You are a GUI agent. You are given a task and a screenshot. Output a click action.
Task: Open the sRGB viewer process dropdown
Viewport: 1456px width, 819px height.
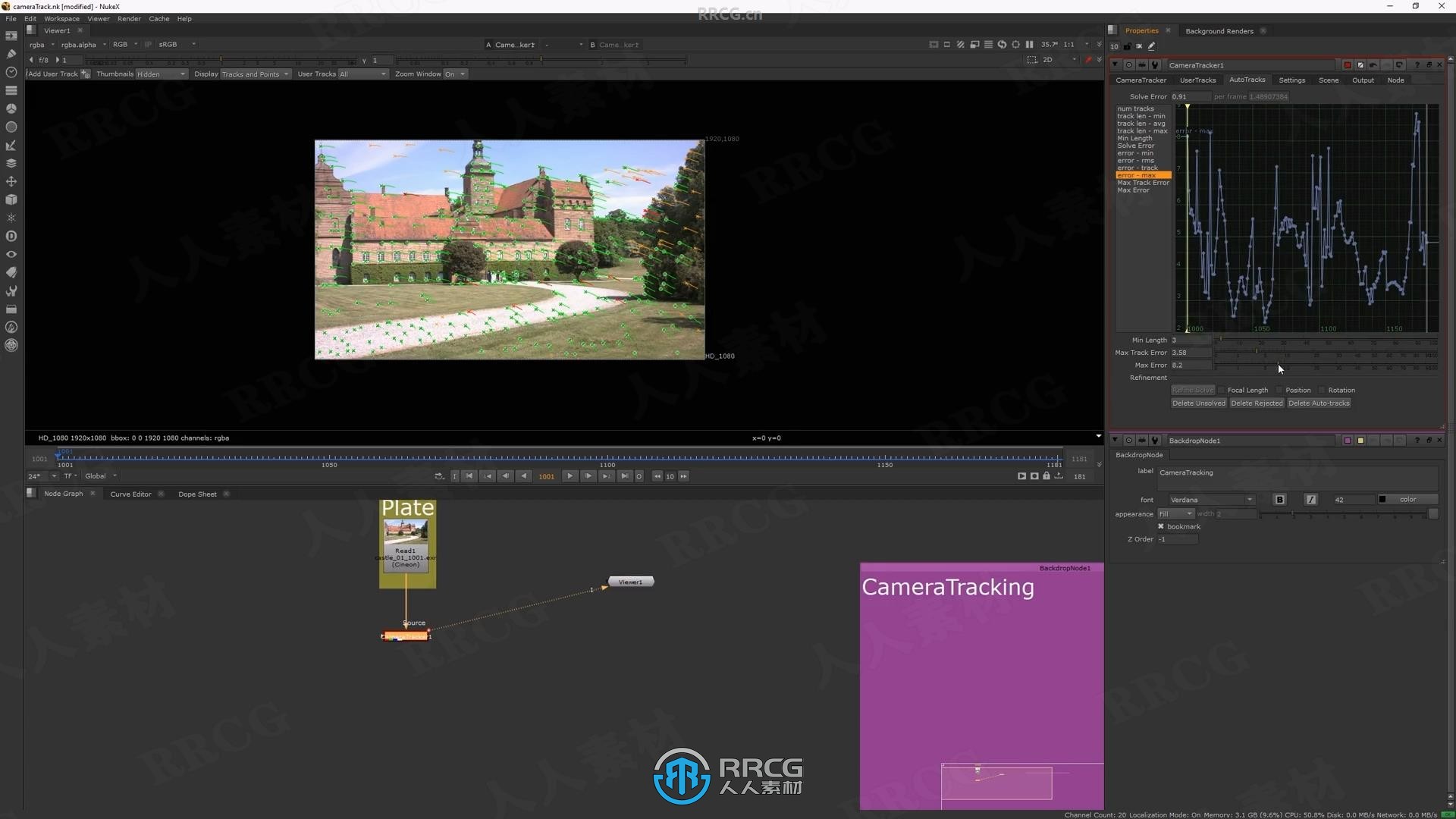click(x=177, y=45)
